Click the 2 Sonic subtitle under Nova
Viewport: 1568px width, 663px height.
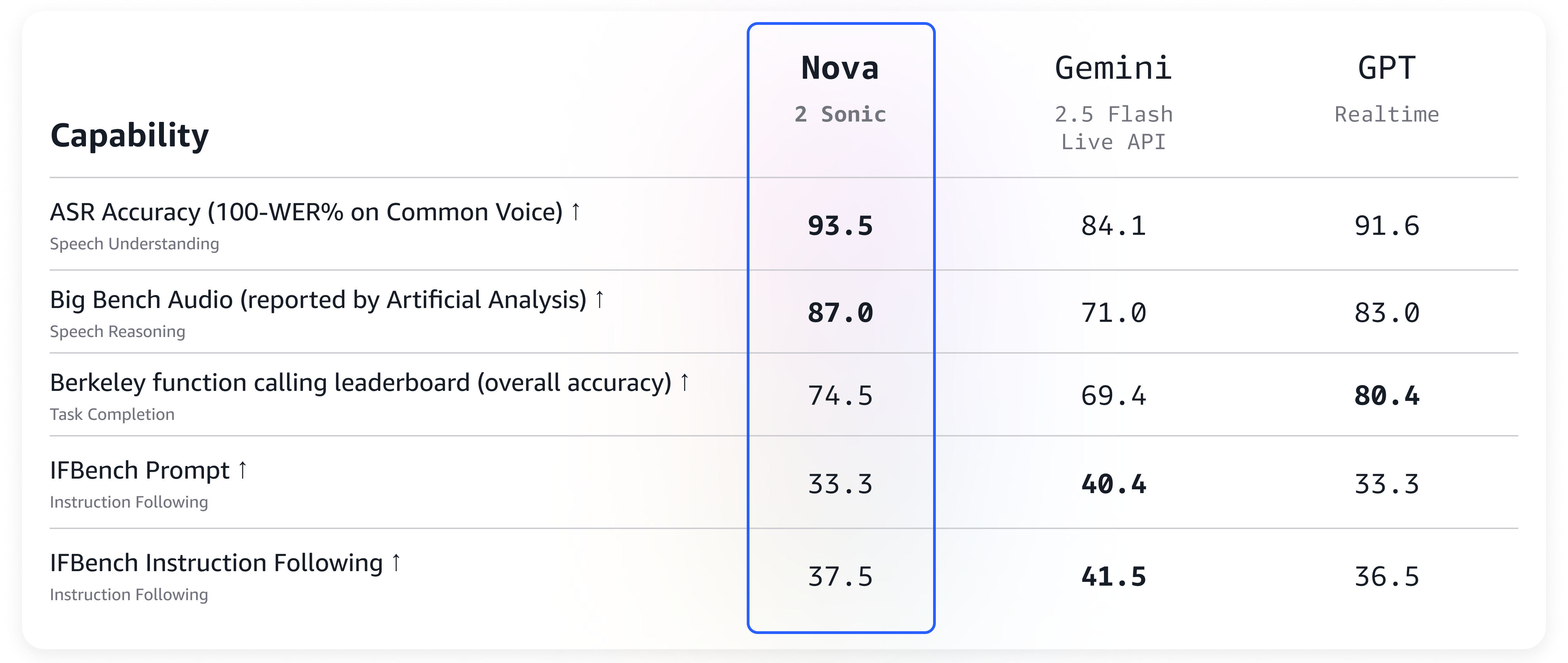840,115
